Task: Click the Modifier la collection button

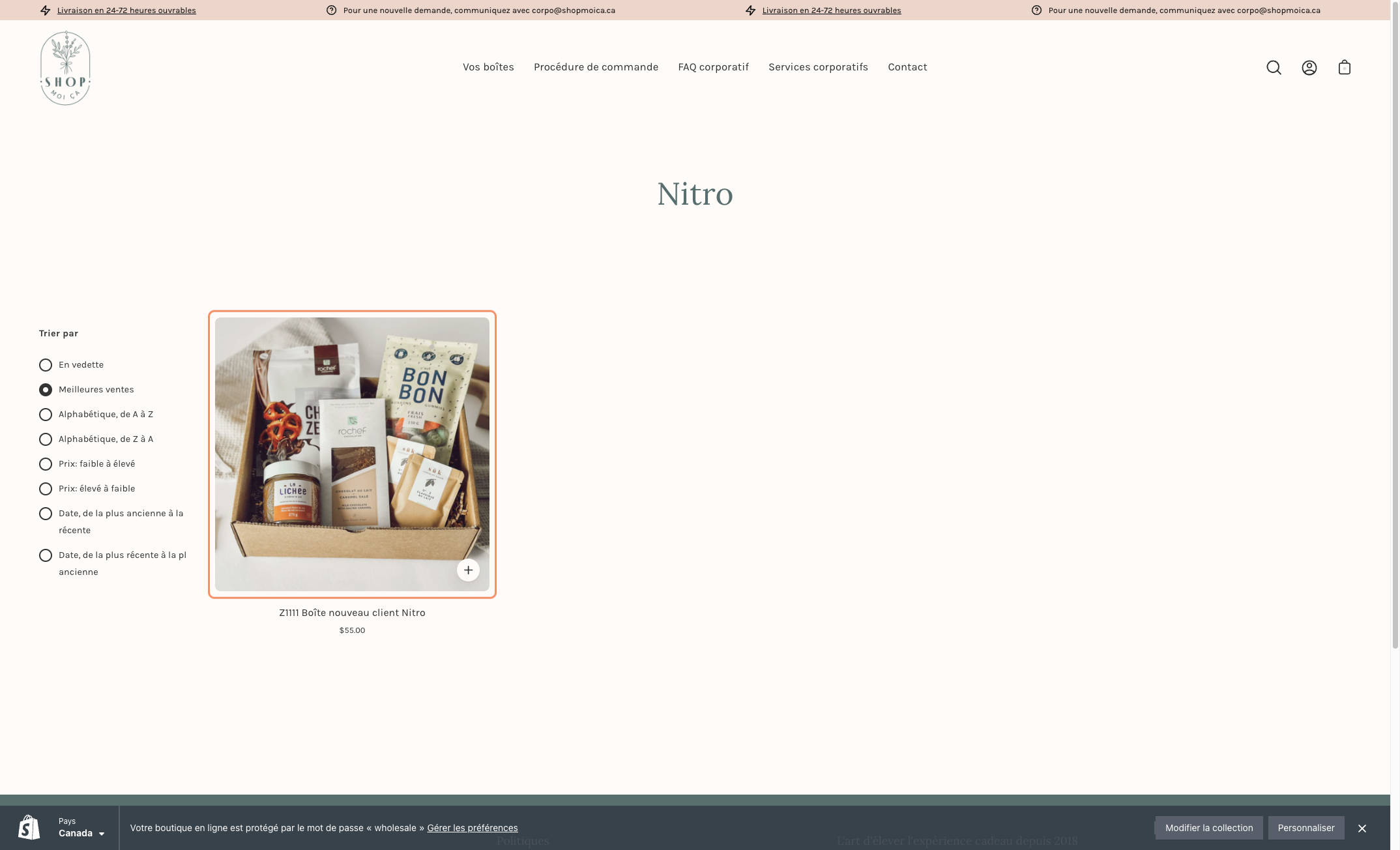Action: (x=1209, y=828)
